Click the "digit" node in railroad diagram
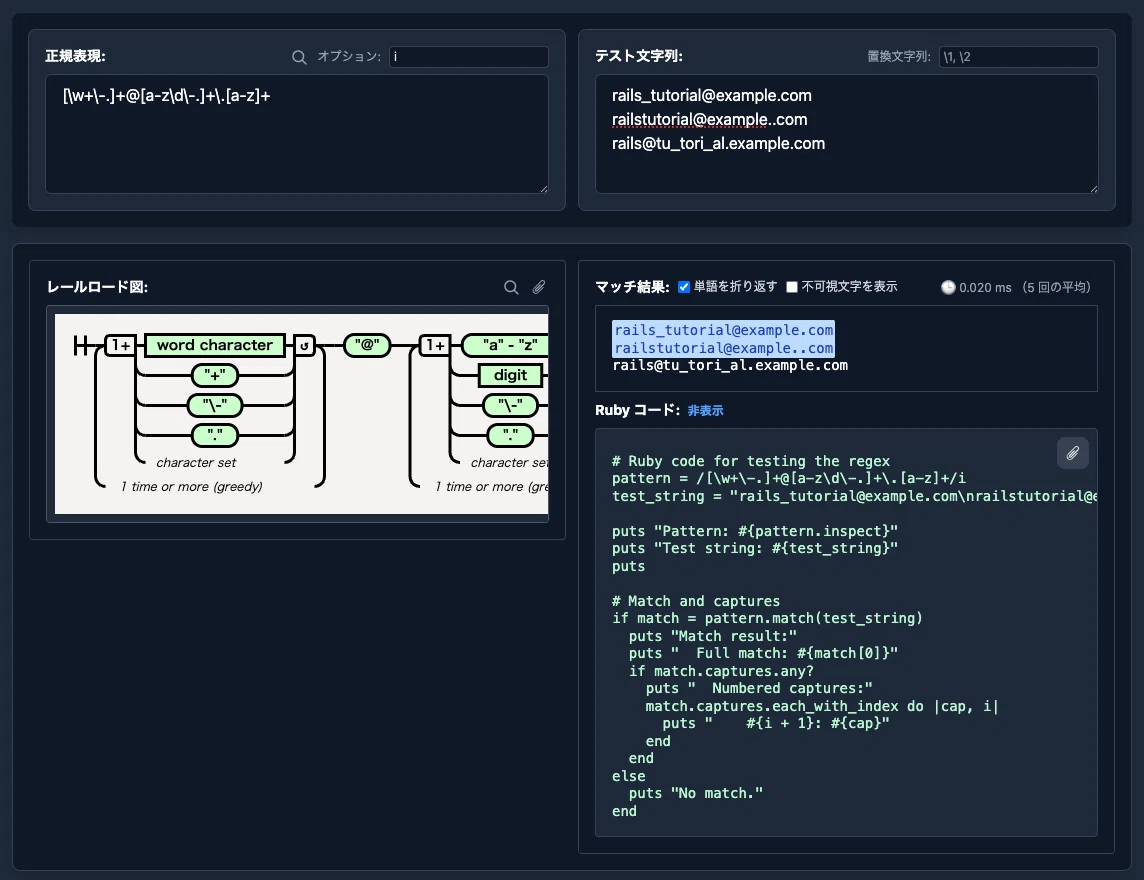1144x880 pixels. pos(510,375)
